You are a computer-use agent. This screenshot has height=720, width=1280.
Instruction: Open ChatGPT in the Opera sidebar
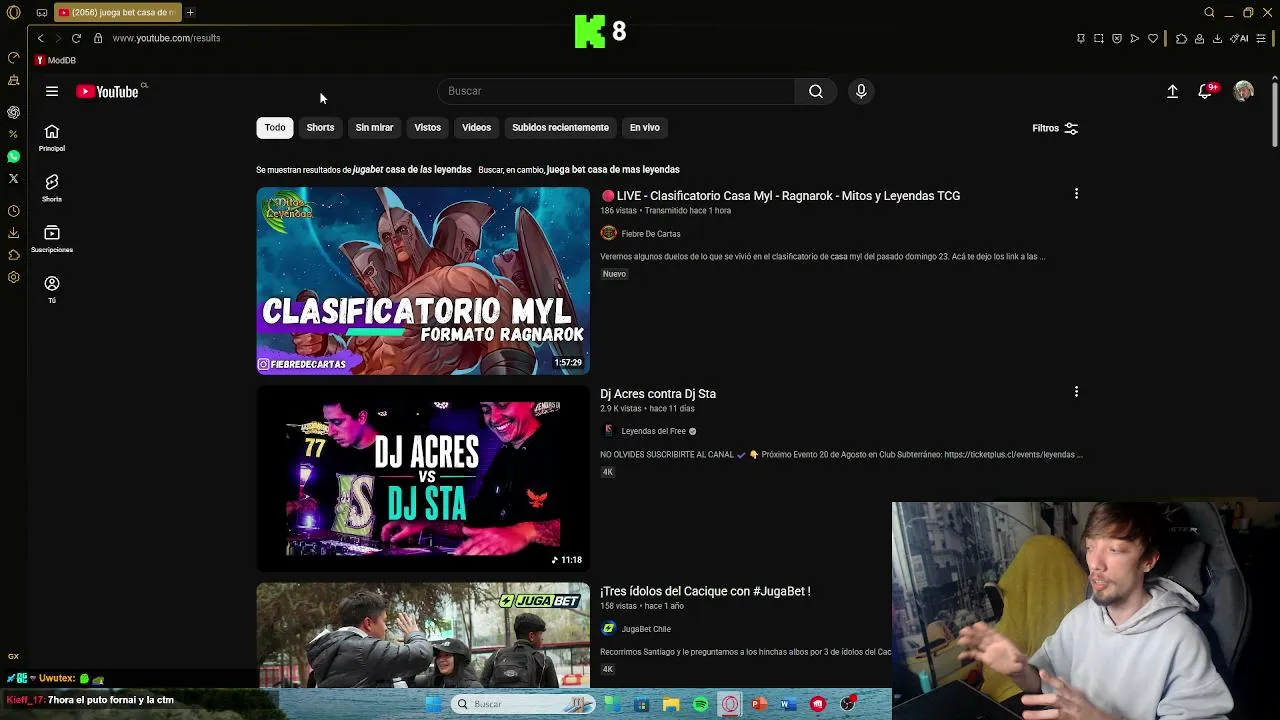[x=13, y=112]
